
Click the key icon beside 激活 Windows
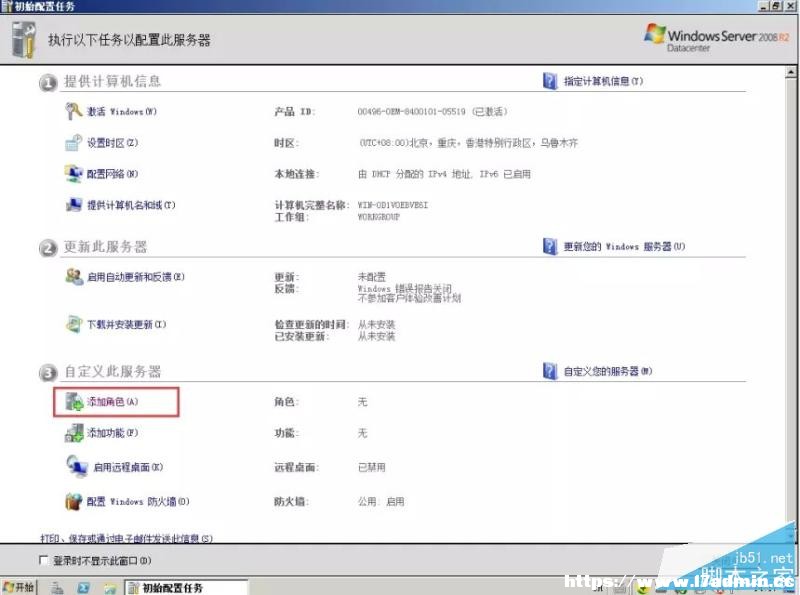pos(74,111)
